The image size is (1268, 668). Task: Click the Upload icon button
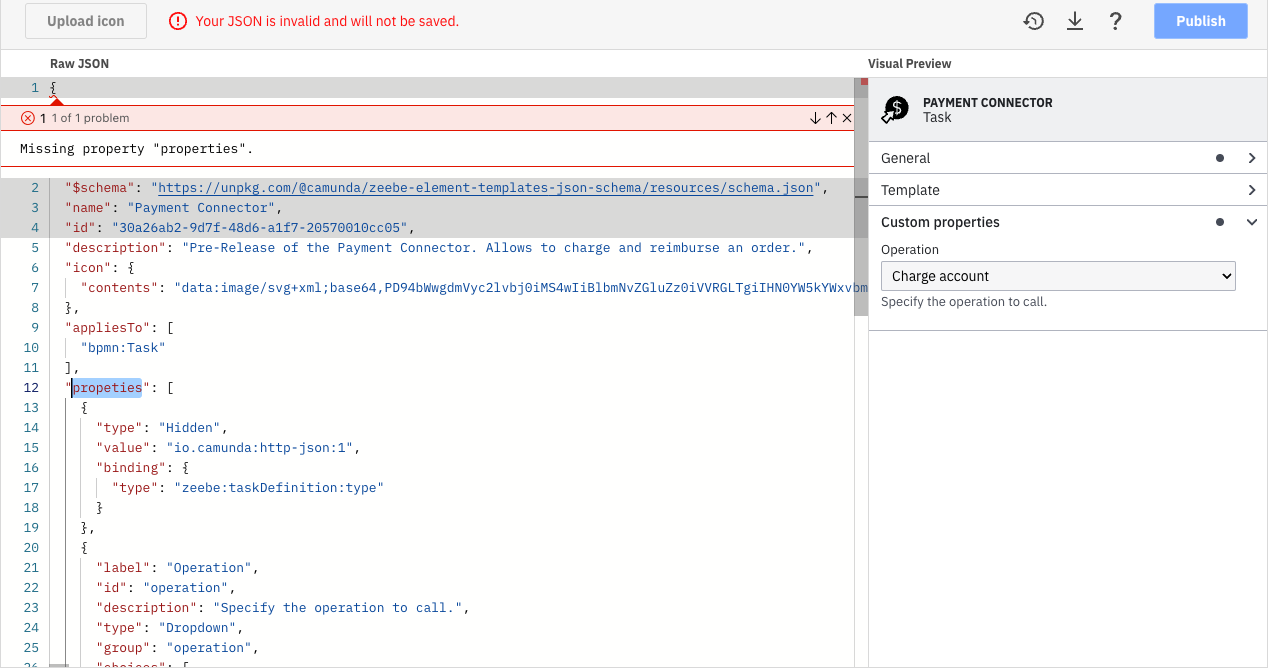pos(85,20)
